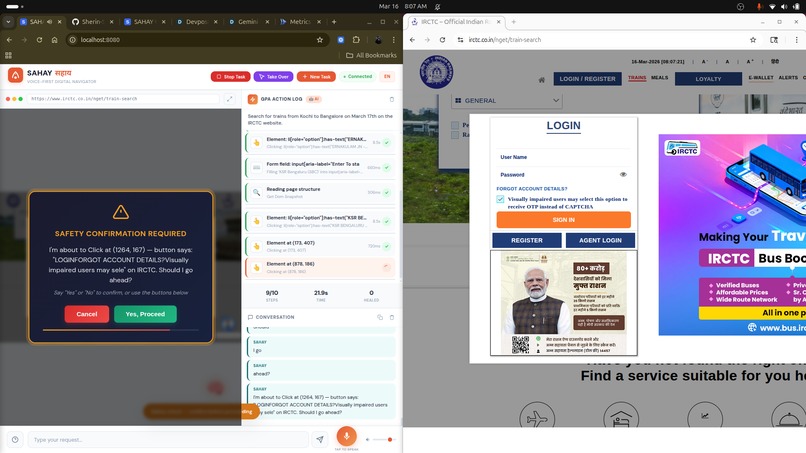Bookmark the IRCTC page with the star
Screen dimensions: 806x453
(x=753, y=40)
